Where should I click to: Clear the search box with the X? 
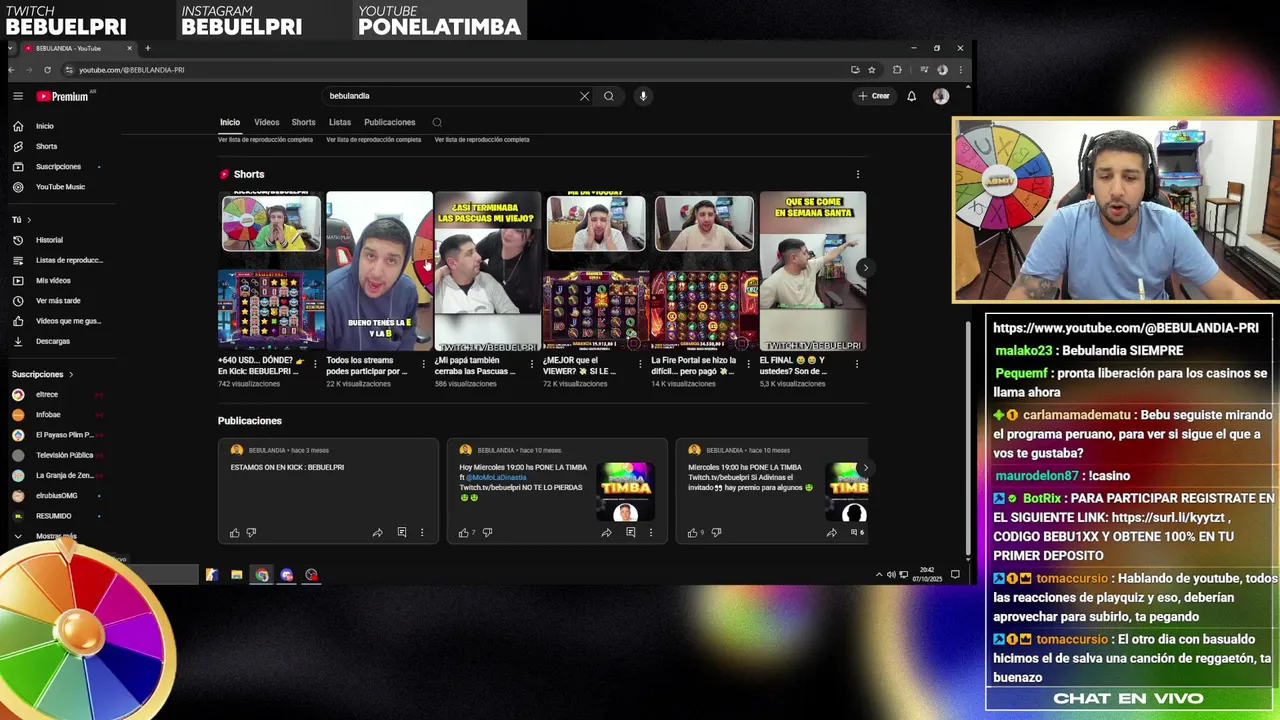(x=584, y=96)
